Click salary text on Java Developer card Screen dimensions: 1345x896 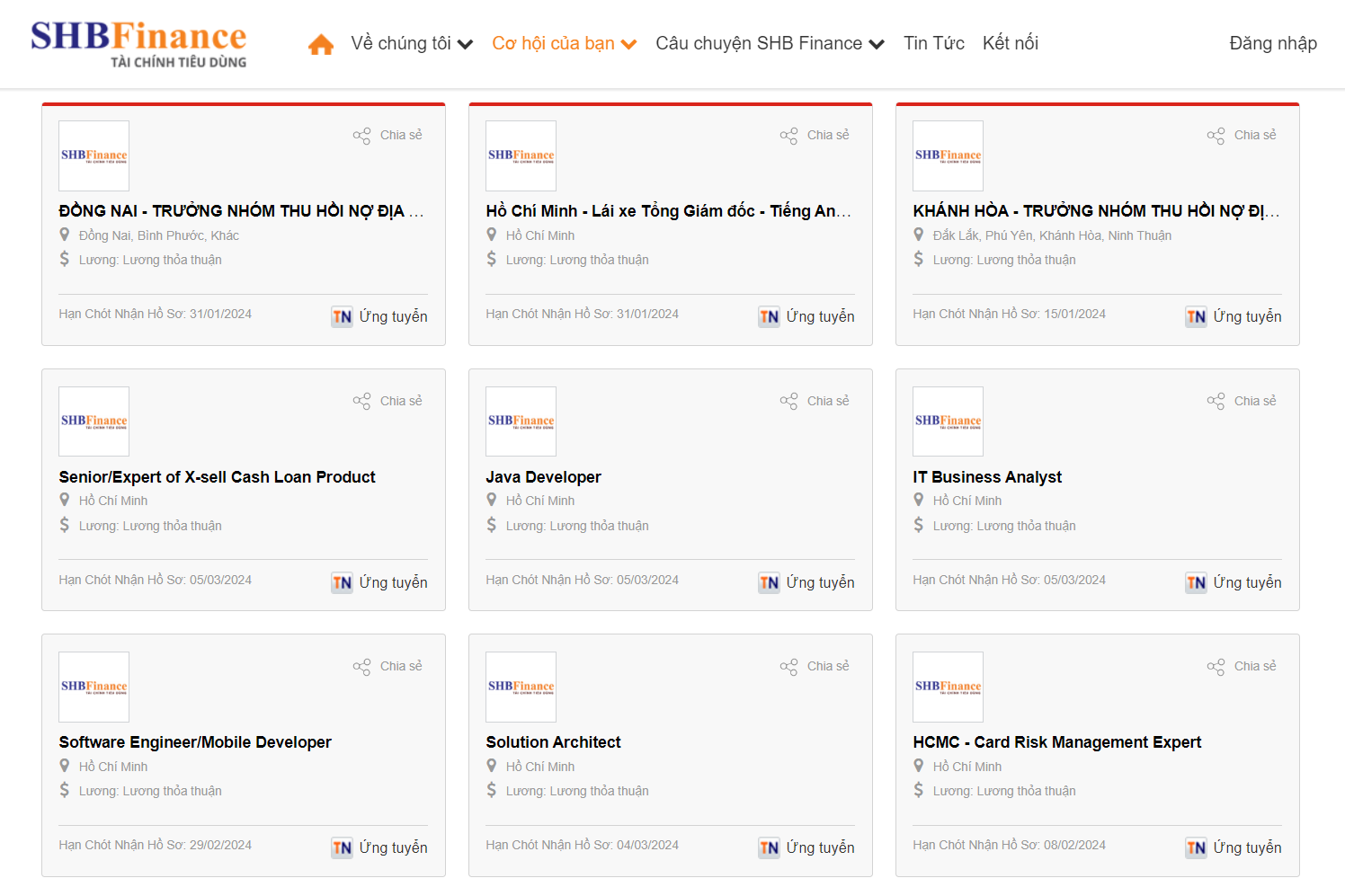click(x=577, y=526)
